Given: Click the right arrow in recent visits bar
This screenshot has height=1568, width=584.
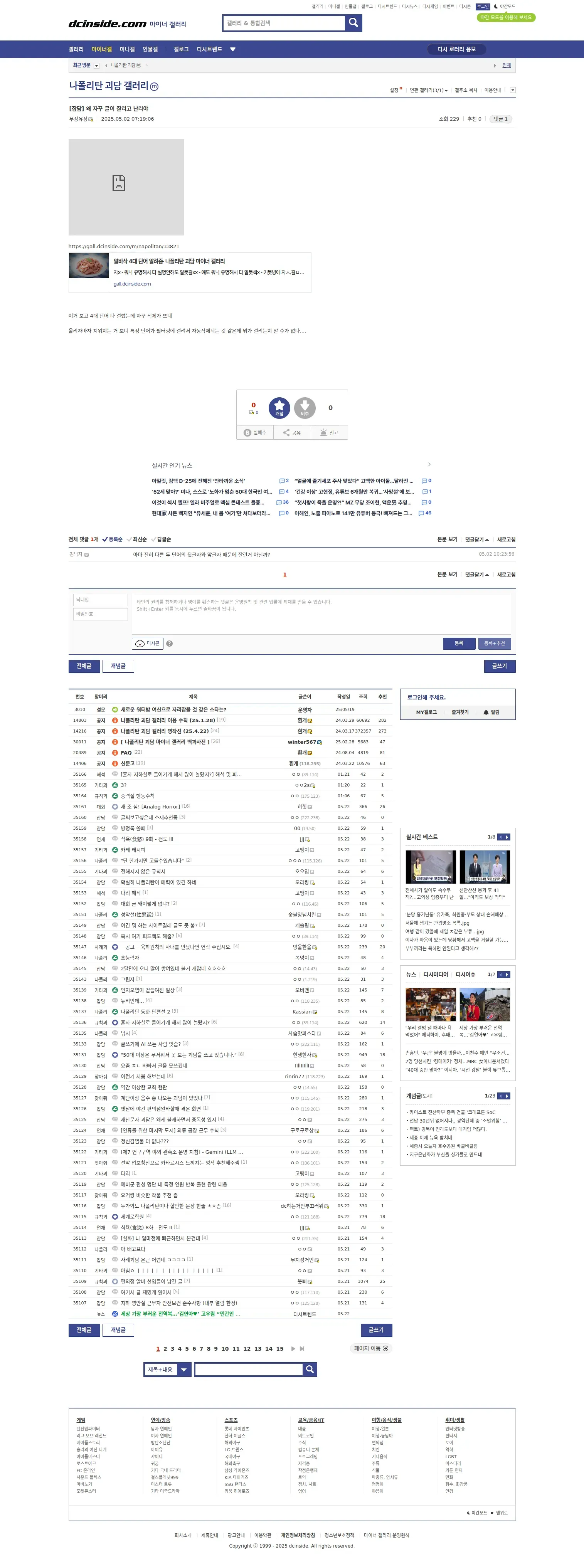Looking at the screenshot, I should click(x=495, y=65).
